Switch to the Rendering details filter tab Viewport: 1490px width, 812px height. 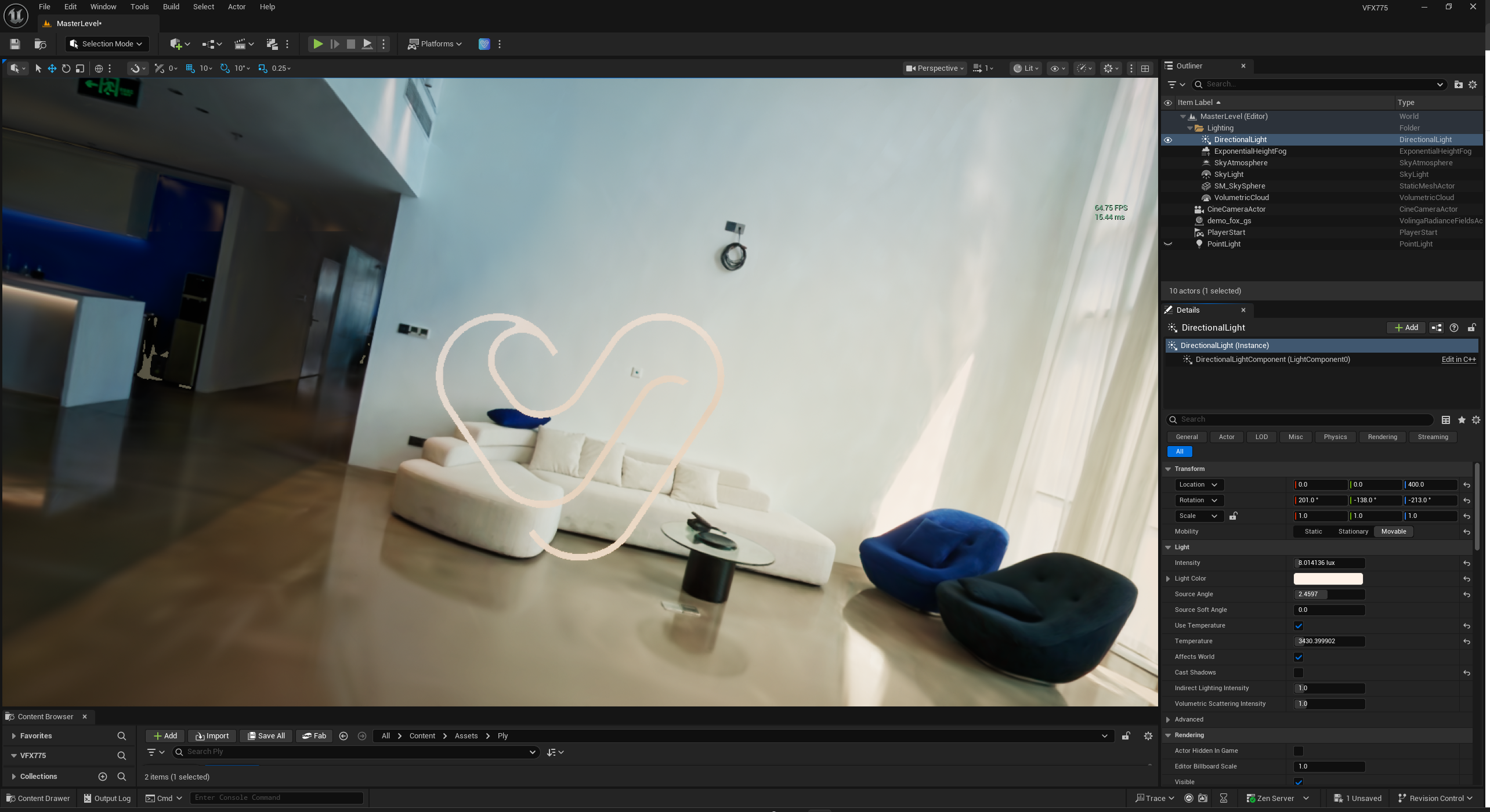[1382, 437]
